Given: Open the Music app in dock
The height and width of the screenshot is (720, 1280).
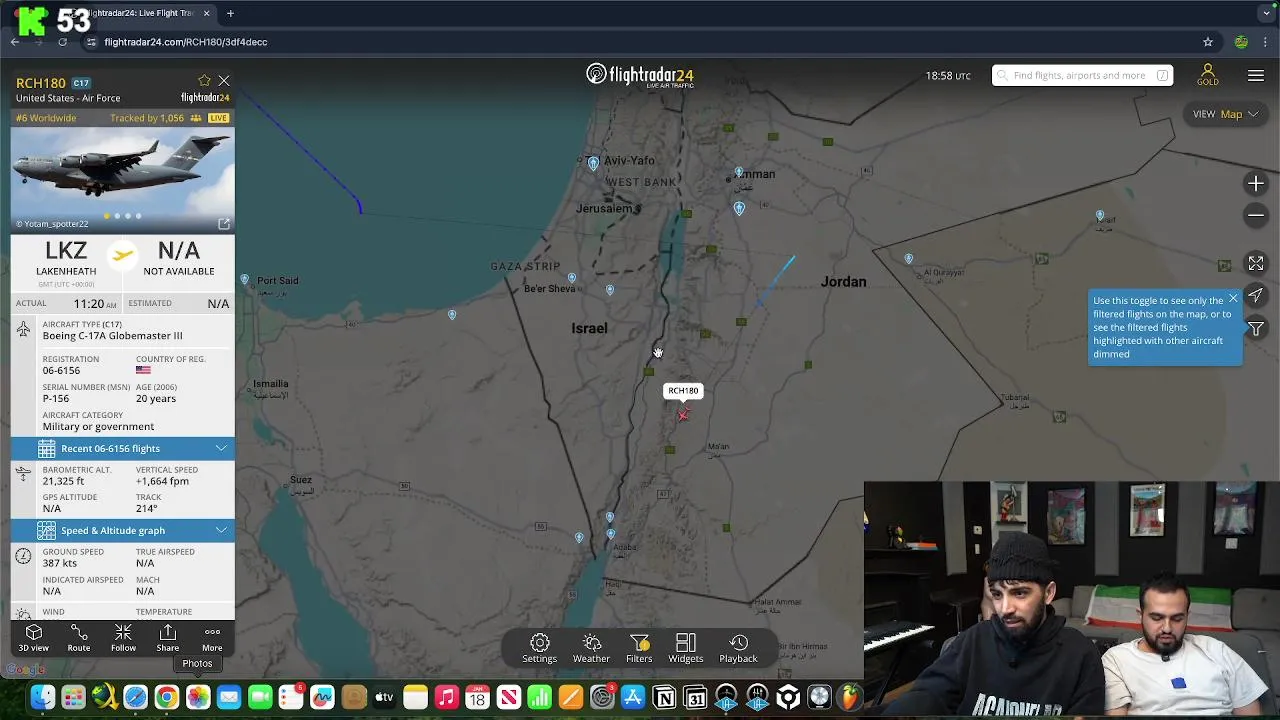Looking at the screenshot, I should pyautogui.click(x=446, y=697).
